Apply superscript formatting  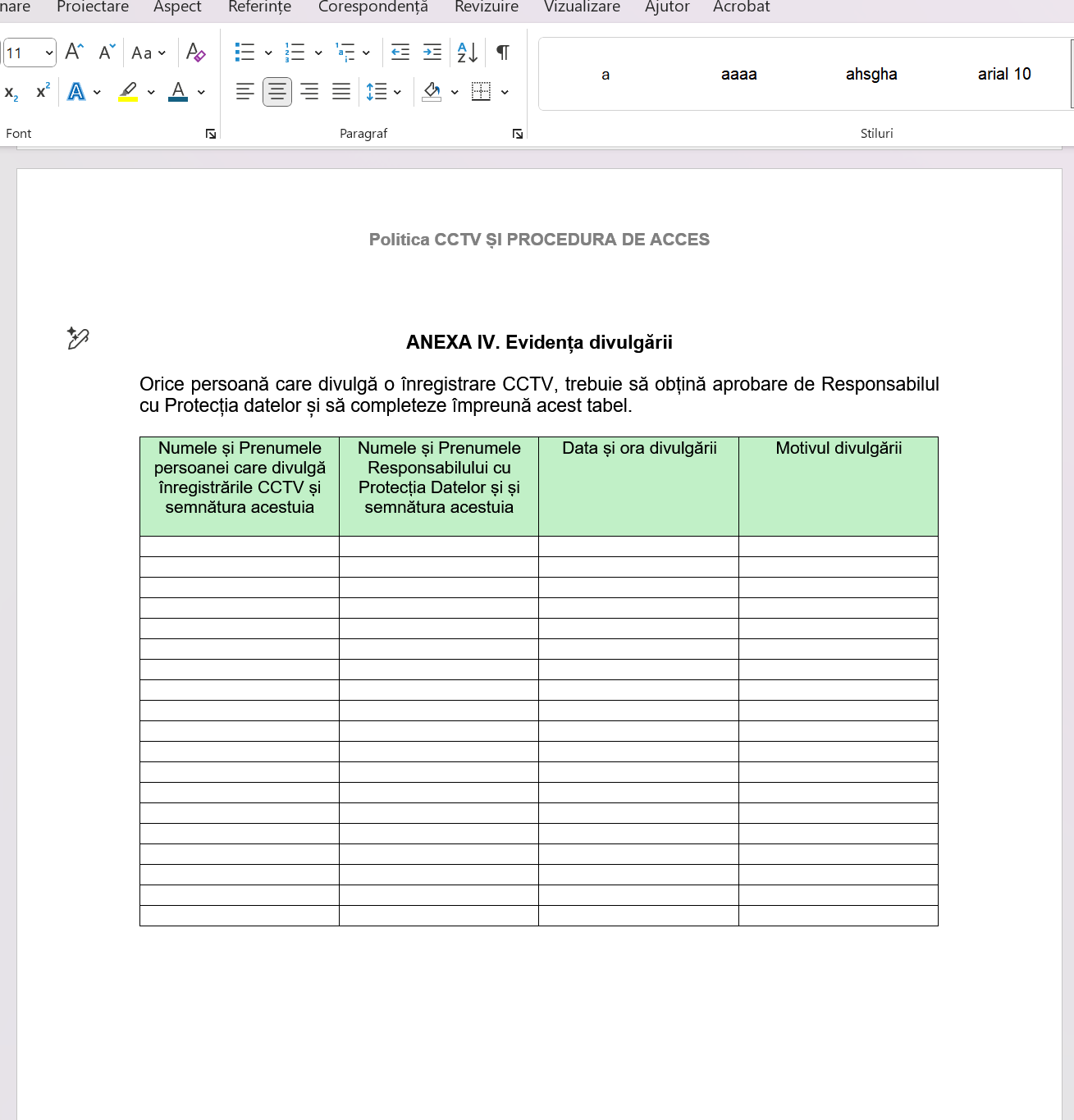click(43, 91)
